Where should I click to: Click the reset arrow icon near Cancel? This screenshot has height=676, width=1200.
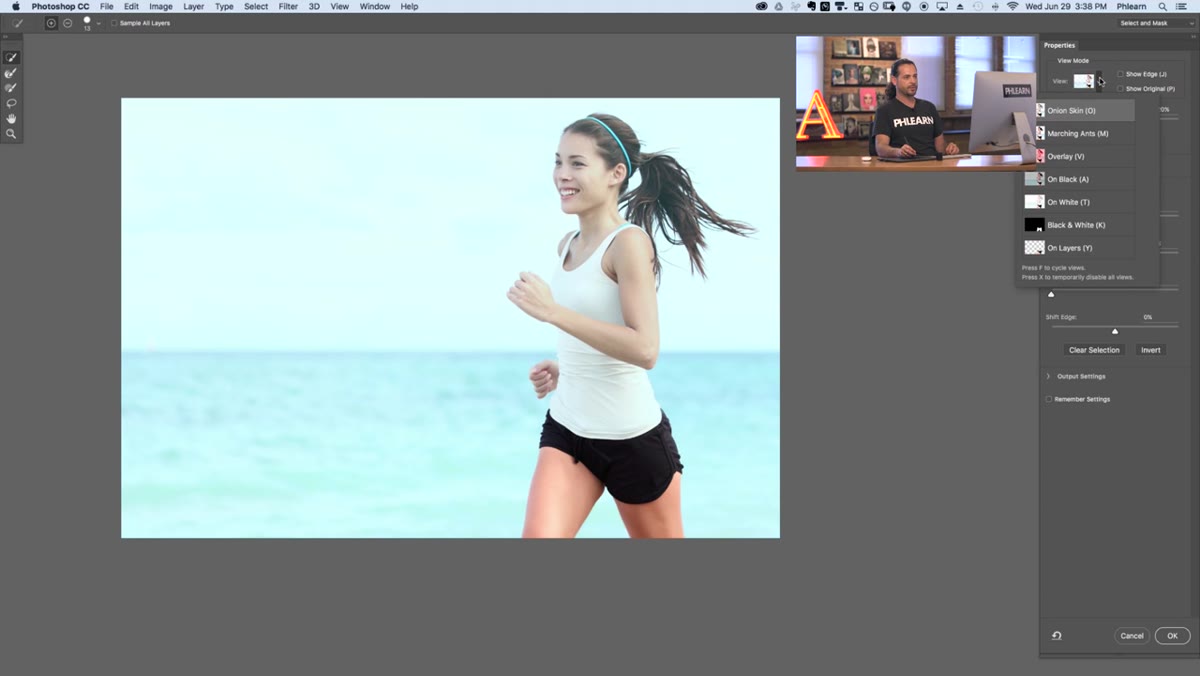point(1056,635)
